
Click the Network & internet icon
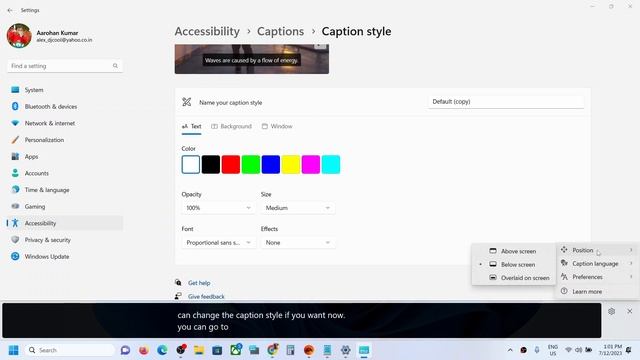click(x=15, y=123)
